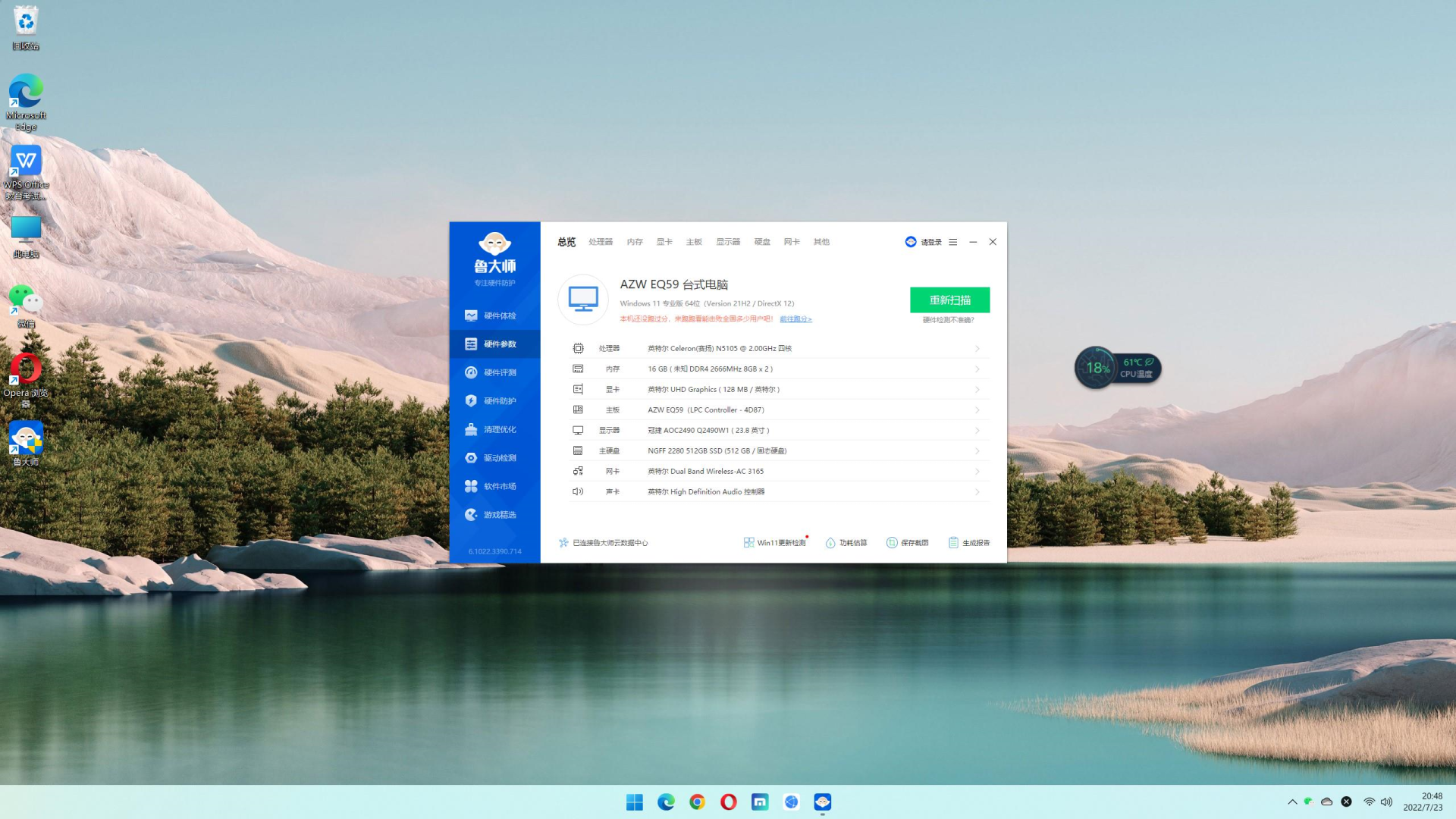Click the 处理器 CPU chip icon
Viewport: 1456px width, 819px height.
(x=578, y=349)
